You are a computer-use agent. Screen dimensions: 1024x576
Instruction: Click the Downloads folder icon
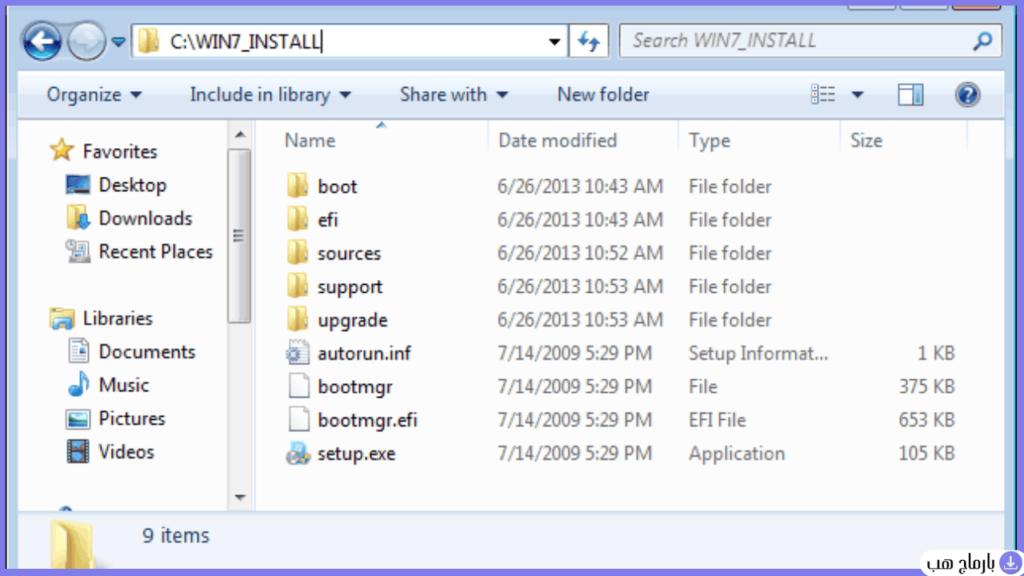click(x=78, y=218)
